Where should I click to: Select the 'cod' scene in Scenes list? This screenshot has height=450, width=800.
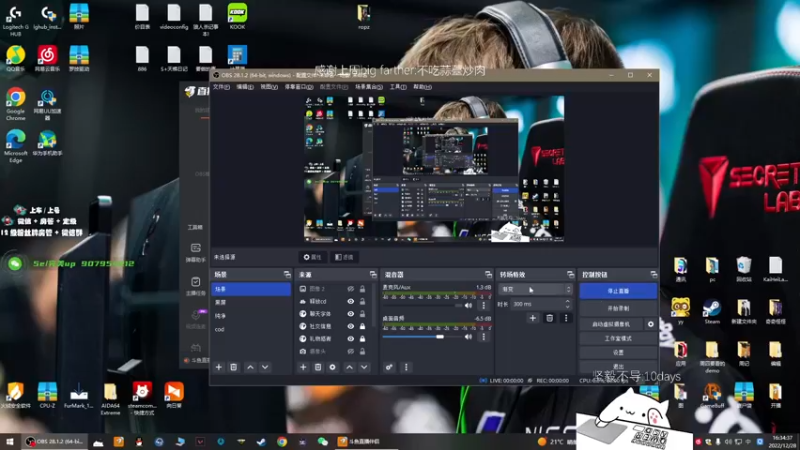point(251,329)
